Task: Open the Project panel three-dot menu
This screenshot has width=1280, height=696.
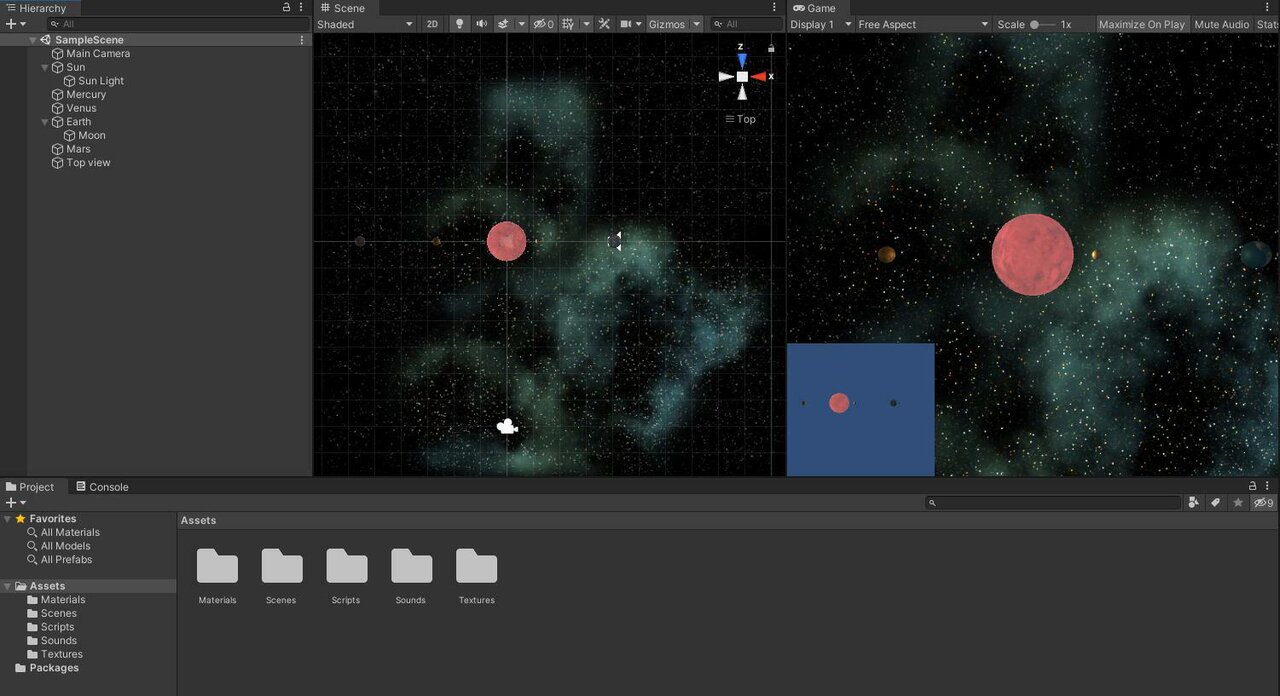Action: pyautogui.click(x=1267, y=486)
